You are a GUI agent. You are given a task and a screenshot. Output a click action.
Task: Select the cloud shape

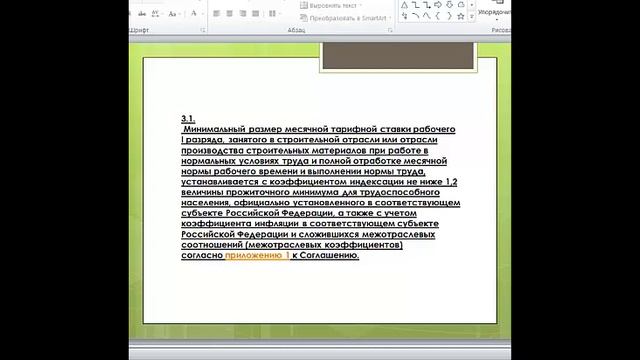coord(461,5)
